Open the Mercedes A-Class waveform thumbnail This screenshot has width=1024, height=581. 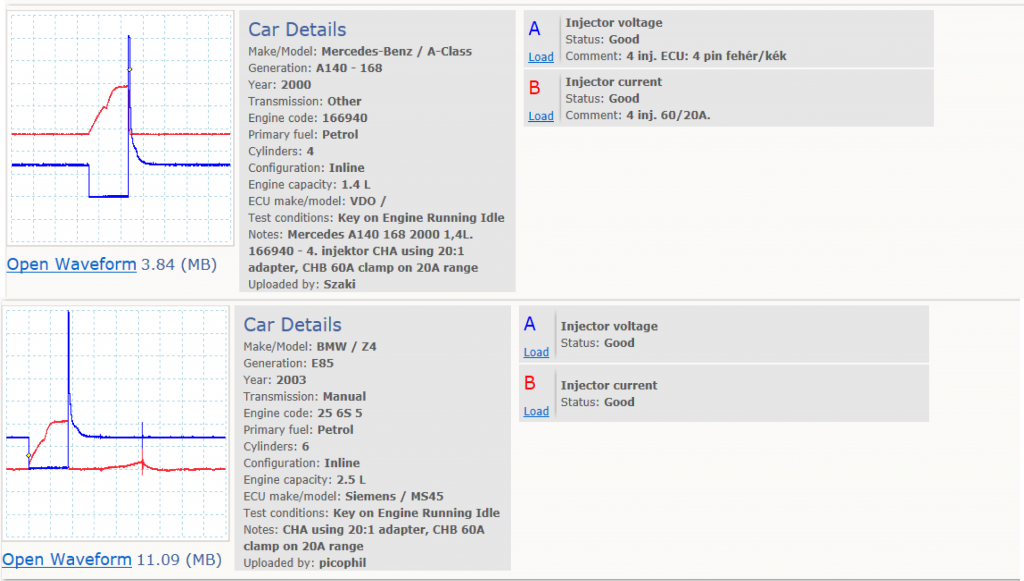(x=120, y=129)
